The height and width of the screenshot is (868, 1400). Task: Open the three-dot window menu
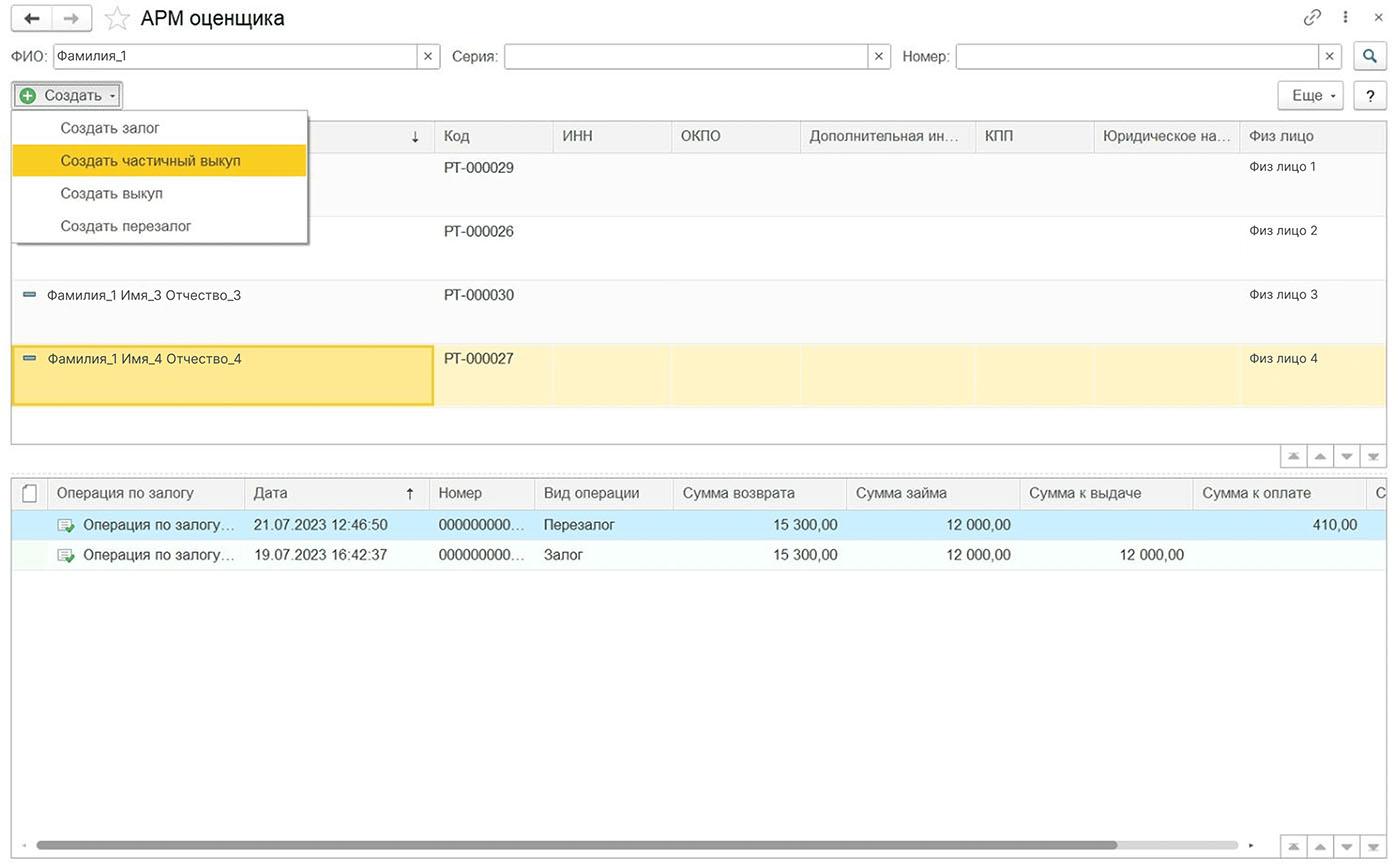(1345, 18)
